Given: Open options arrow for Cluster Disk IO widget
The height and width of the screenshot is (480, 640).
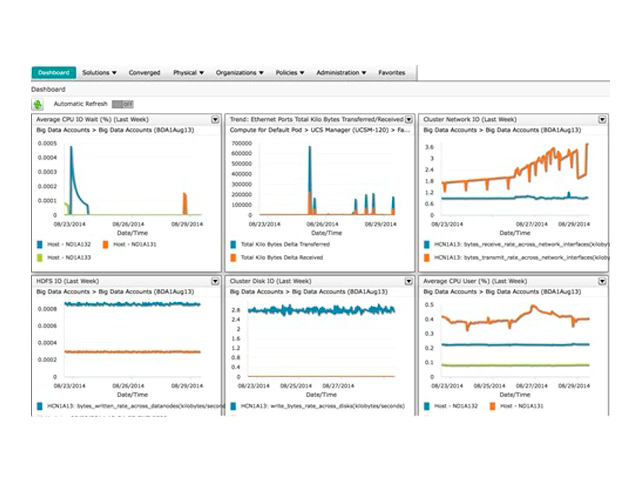Looking at the screenshot, I should (x=410, y=283).
